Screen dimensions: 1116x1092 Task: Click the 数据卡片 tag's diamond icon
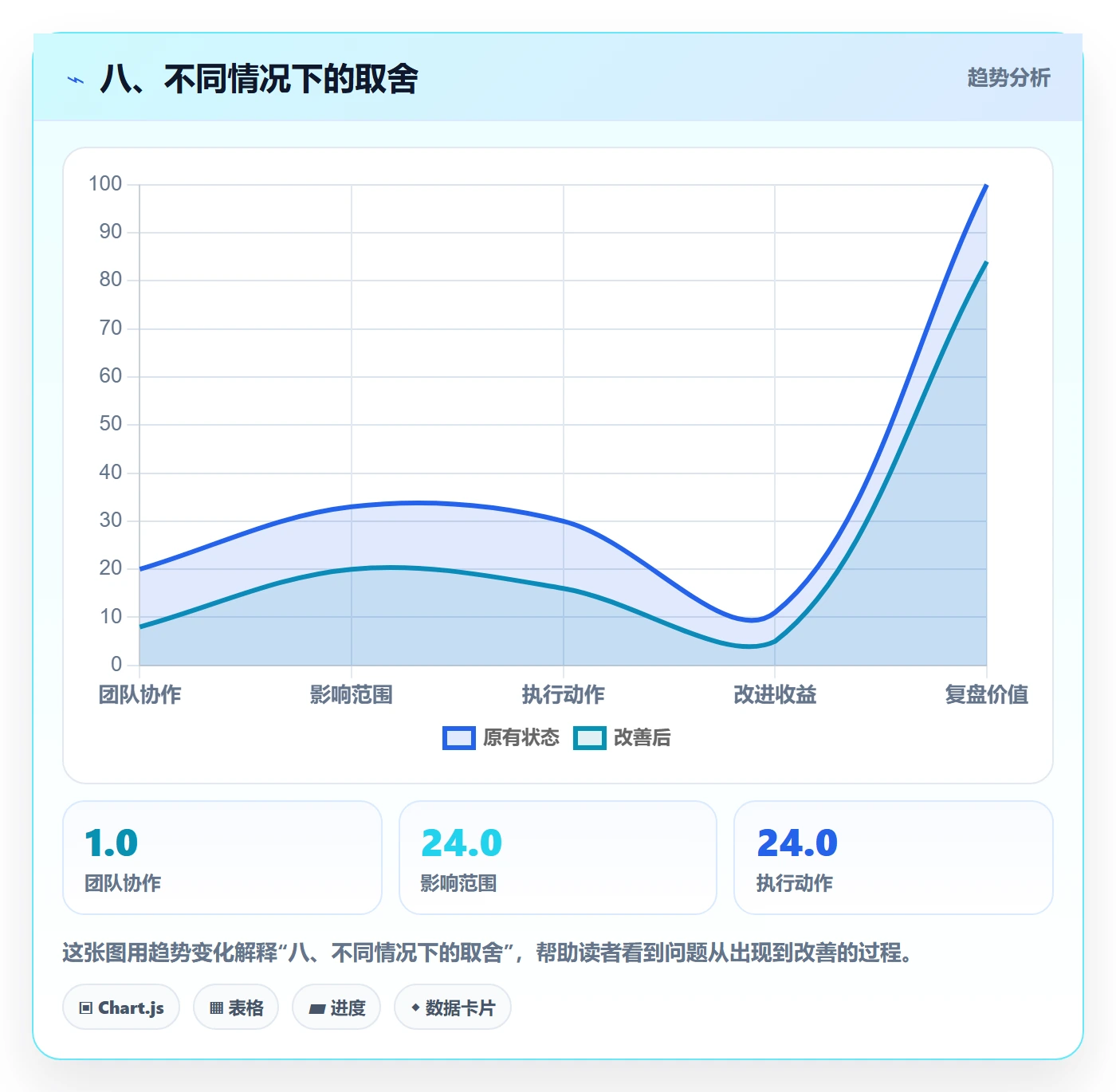coord(415,1008)
